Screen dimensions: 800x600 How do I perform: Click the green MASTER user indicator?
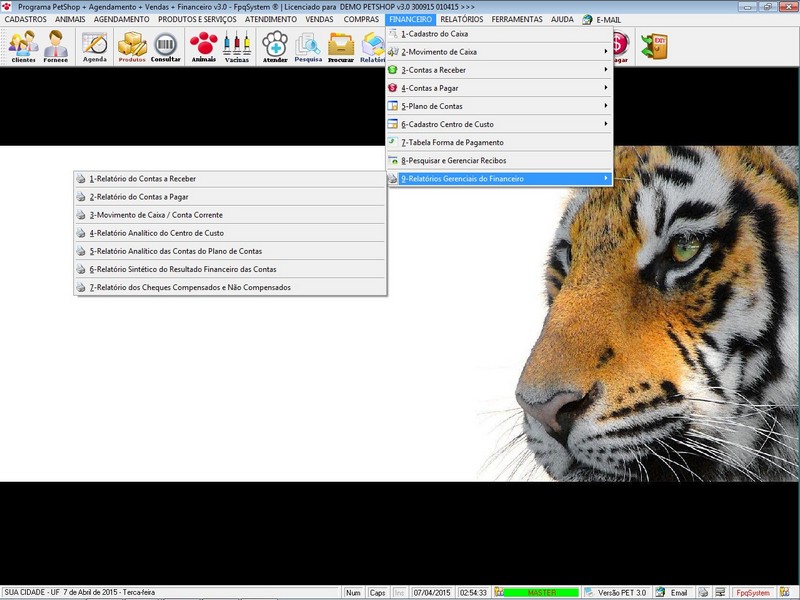541,593
